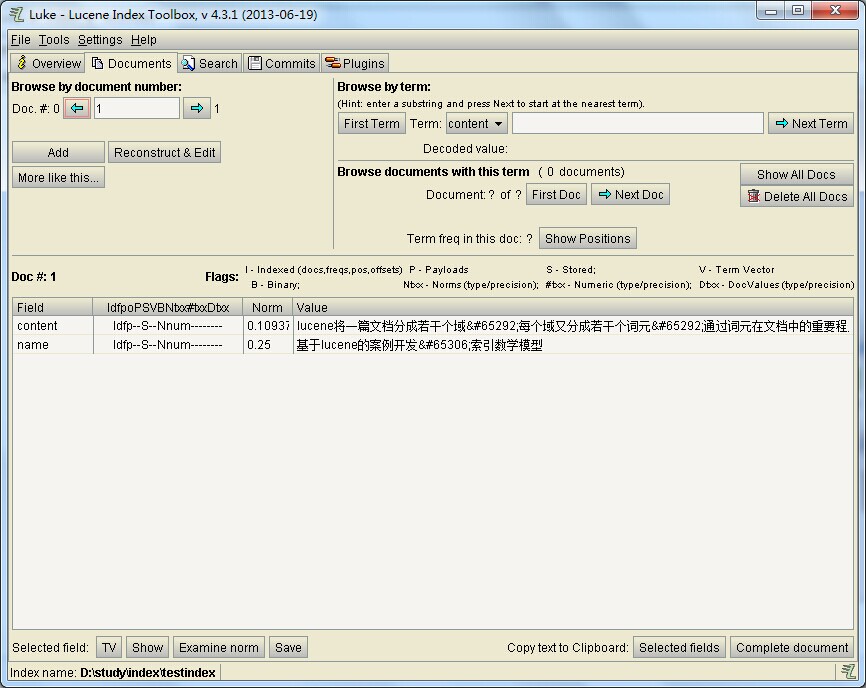This screenshot has height=688, width=866.
Task: Click the Field column header
Action: click(52, 308)
